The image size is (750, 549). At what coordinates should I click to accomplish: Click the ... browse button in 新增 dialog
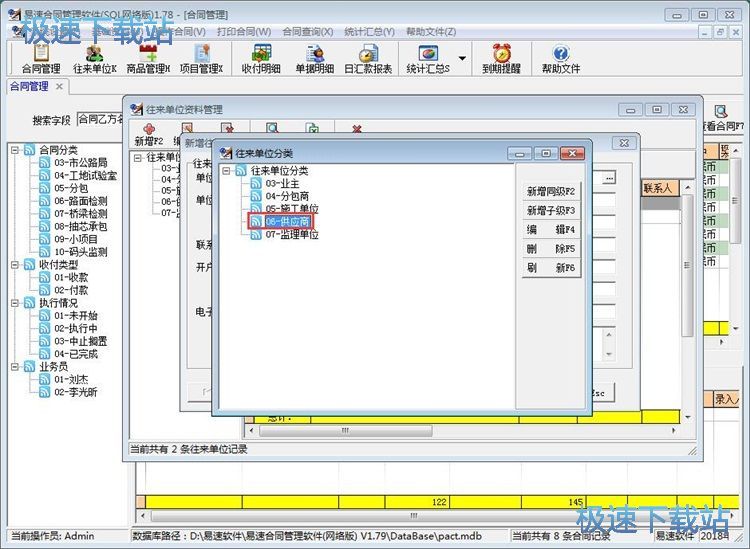coord(609,178)
